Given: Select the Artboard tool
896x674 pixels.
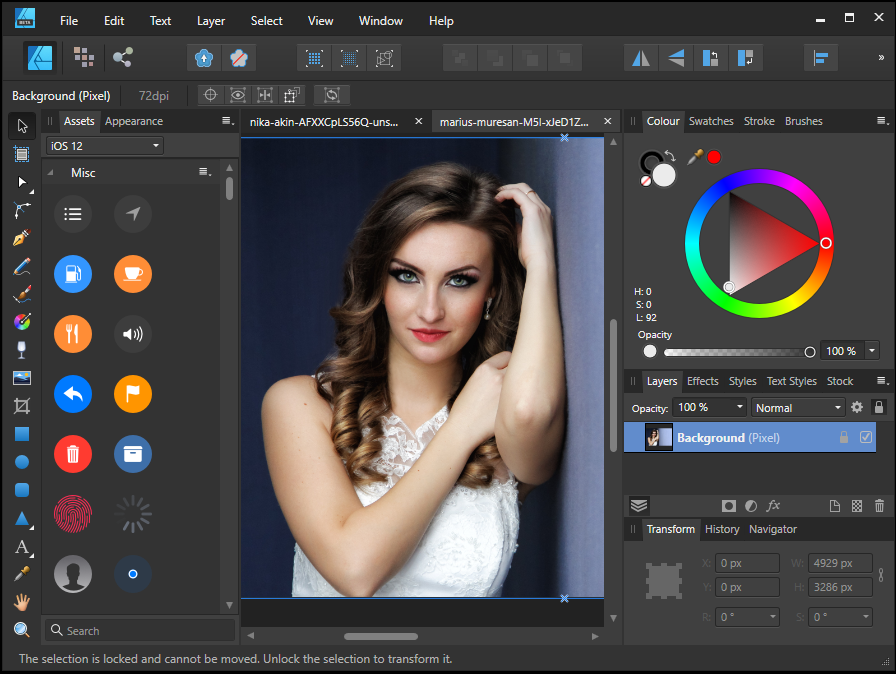Looking at the screenshot, I should [x=22, y=154].
